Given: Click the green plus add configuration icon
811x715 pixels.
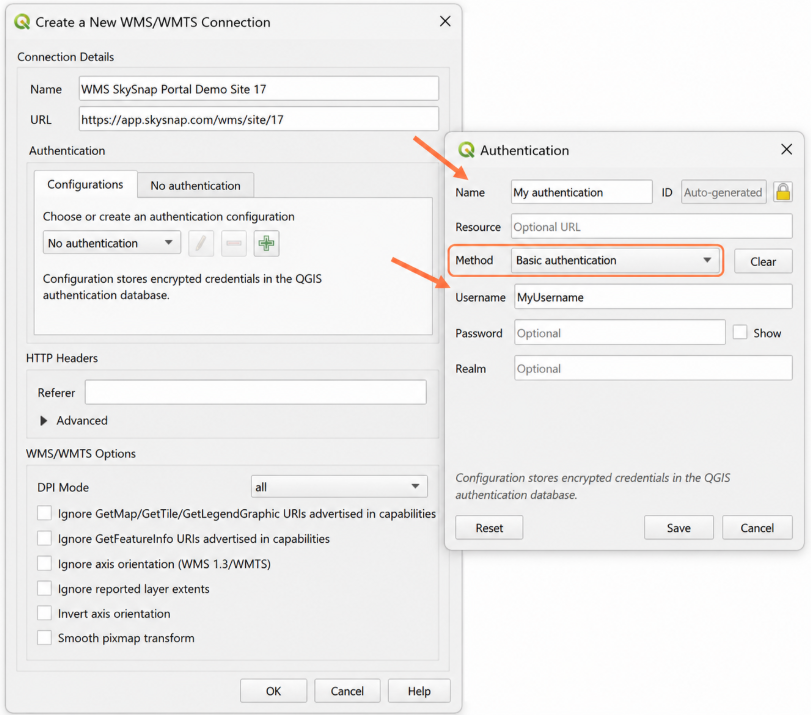Looking at the screenshot, I should point(266,243).
